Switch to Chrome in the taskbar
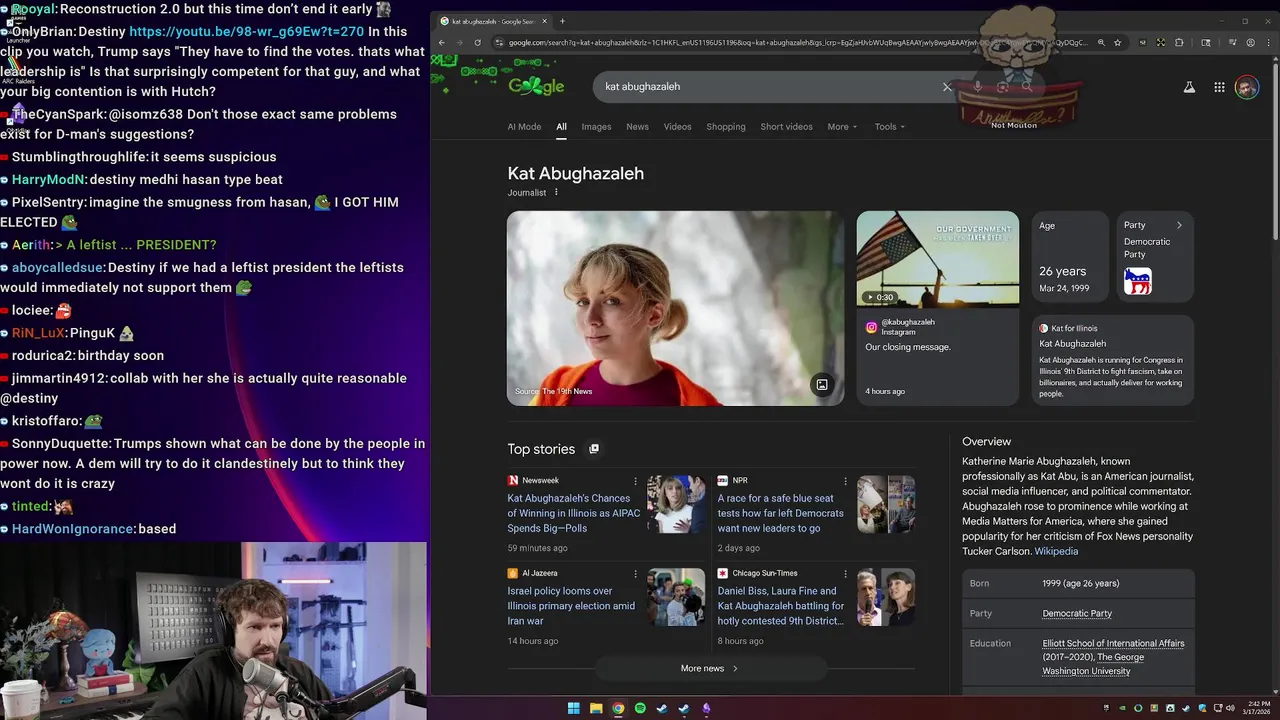The image size is (1280, 720). coord(618,709)
